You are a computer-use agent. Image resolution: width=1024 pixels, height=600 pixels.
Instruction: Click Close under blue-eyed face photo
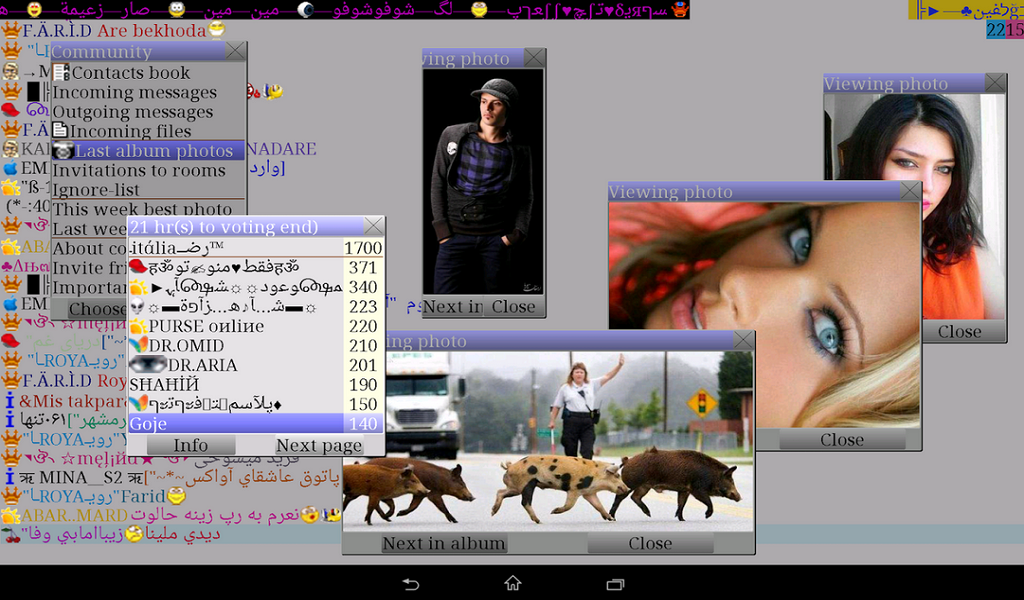pyautogui.click(x=842, y=440)
